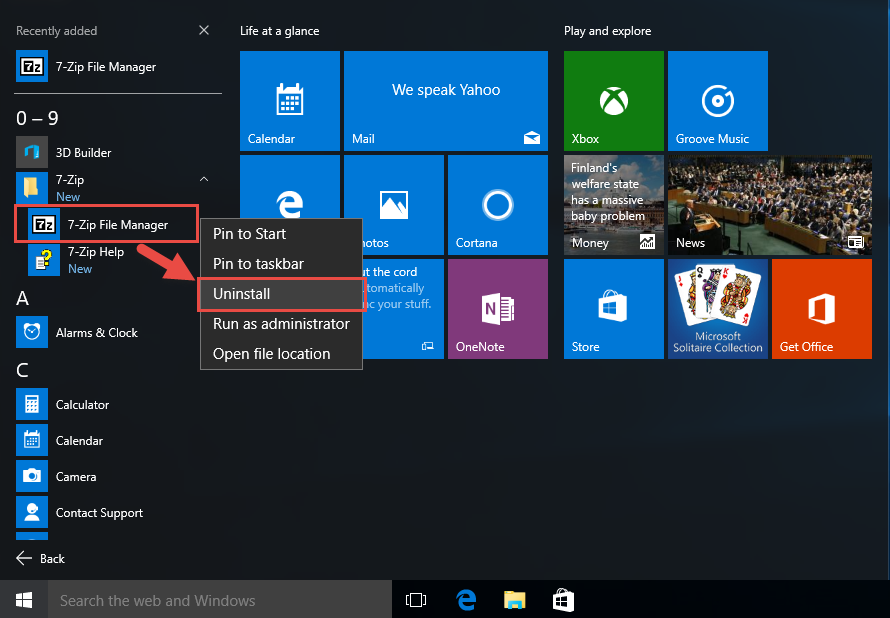This screenshot has height=618, width=890.
Task: Open the Calendar live tile
Action: click(x=290, y=101)
